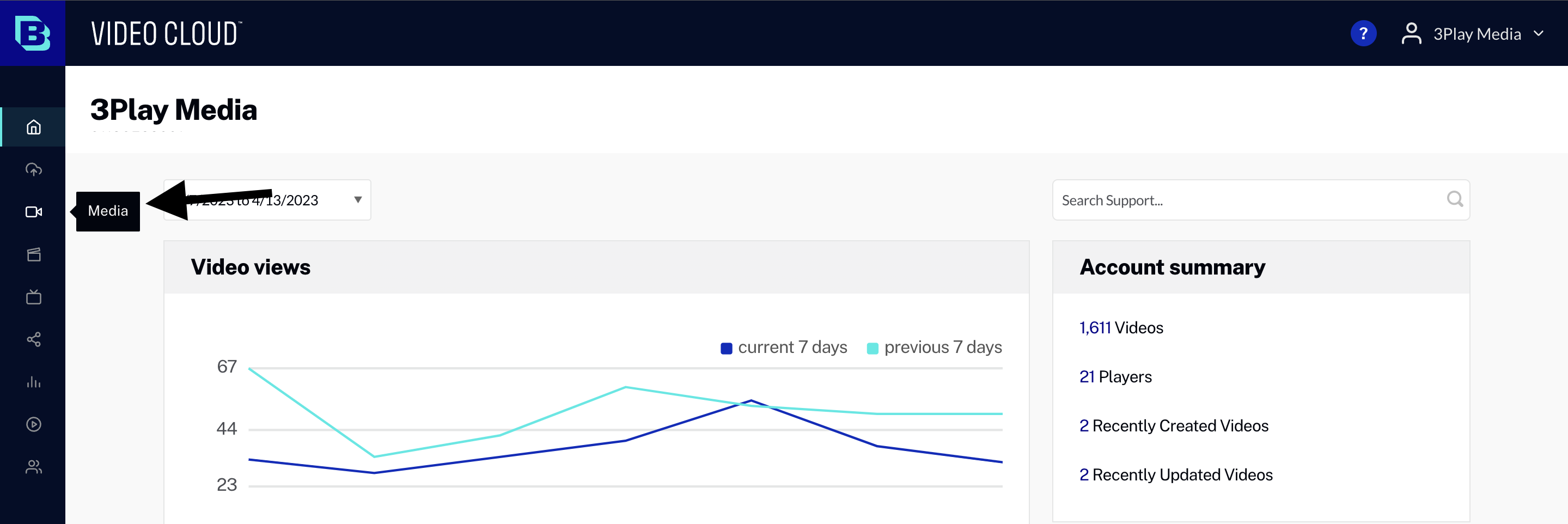The height and width of the screenshot is (524, 1568).
Task: Click the Video views panel heading
Action: click(x=250, y=267)
